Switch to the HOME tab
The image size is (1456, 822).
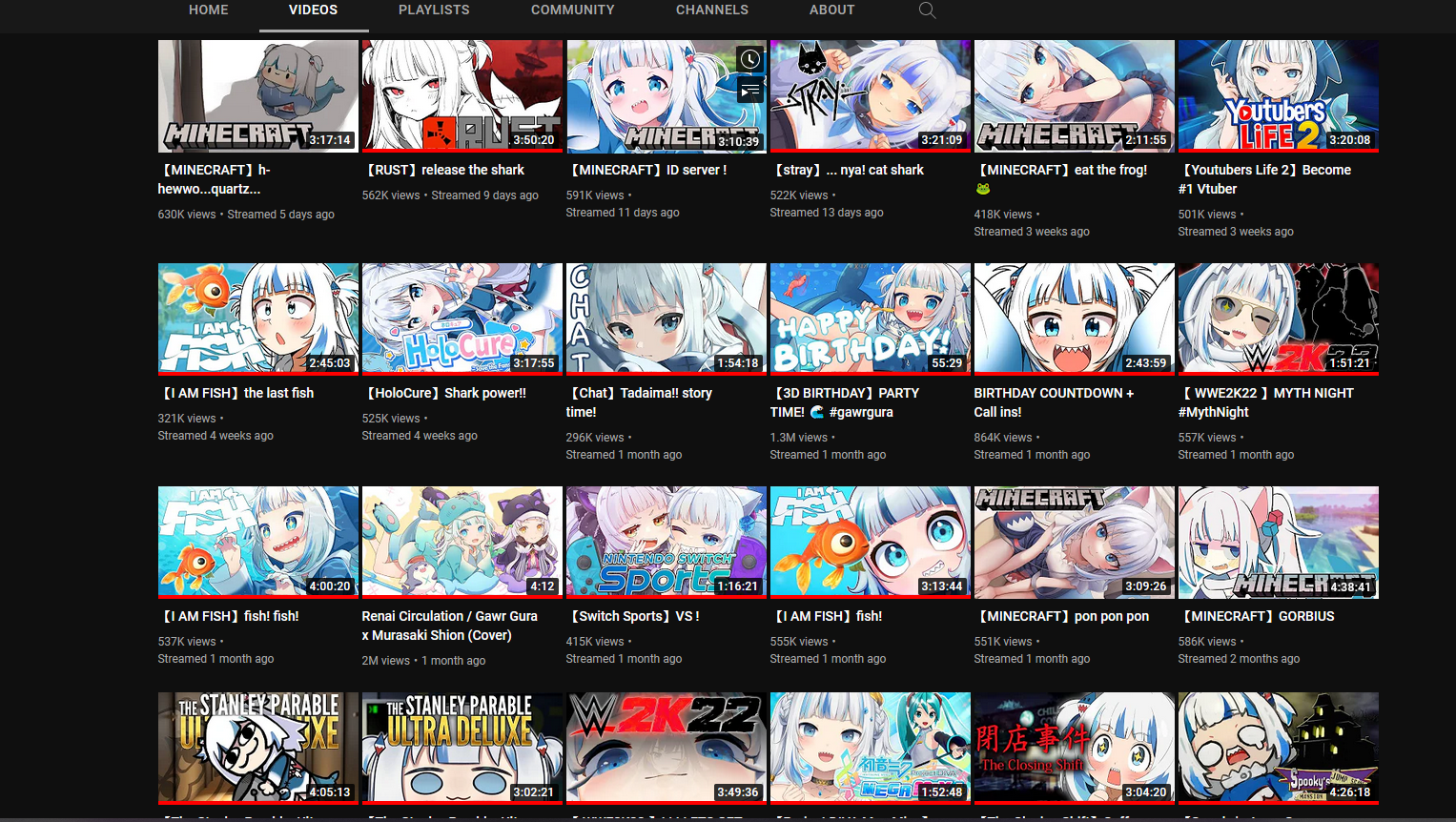click(209, 10)
